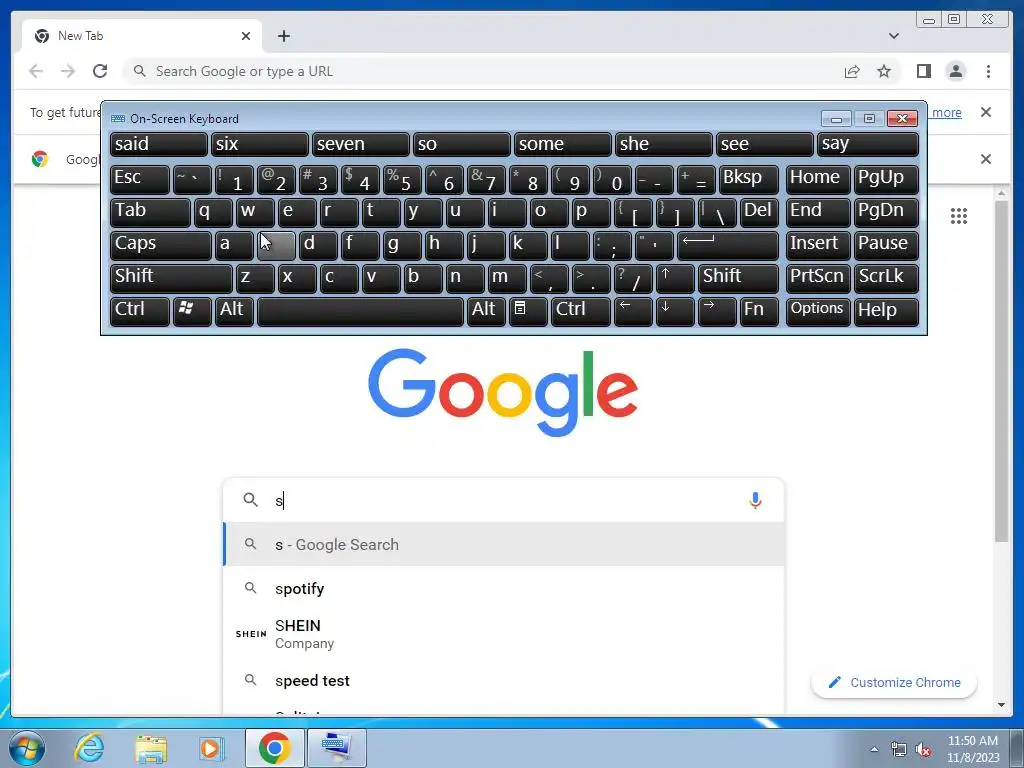
Task: Open the Google apps grid
Action: (x=959, y=216)
